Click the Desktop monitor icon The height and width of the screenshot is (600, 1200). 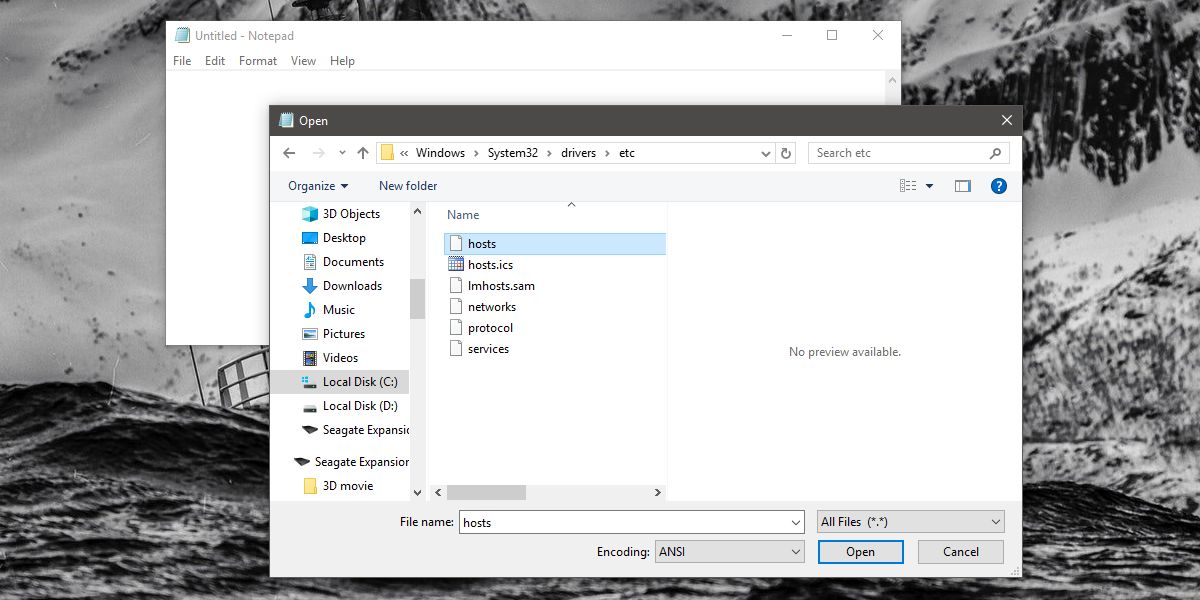coord(310,238)
